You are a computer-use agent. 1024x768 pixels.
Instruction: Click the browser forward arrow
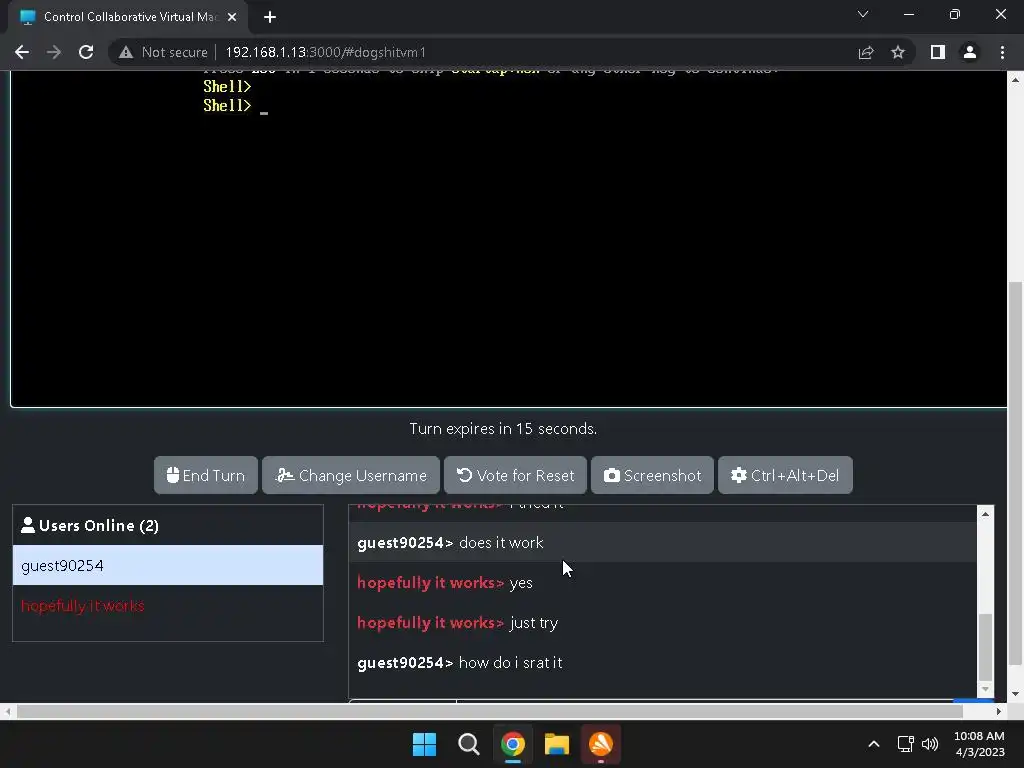tap(54, 52)
